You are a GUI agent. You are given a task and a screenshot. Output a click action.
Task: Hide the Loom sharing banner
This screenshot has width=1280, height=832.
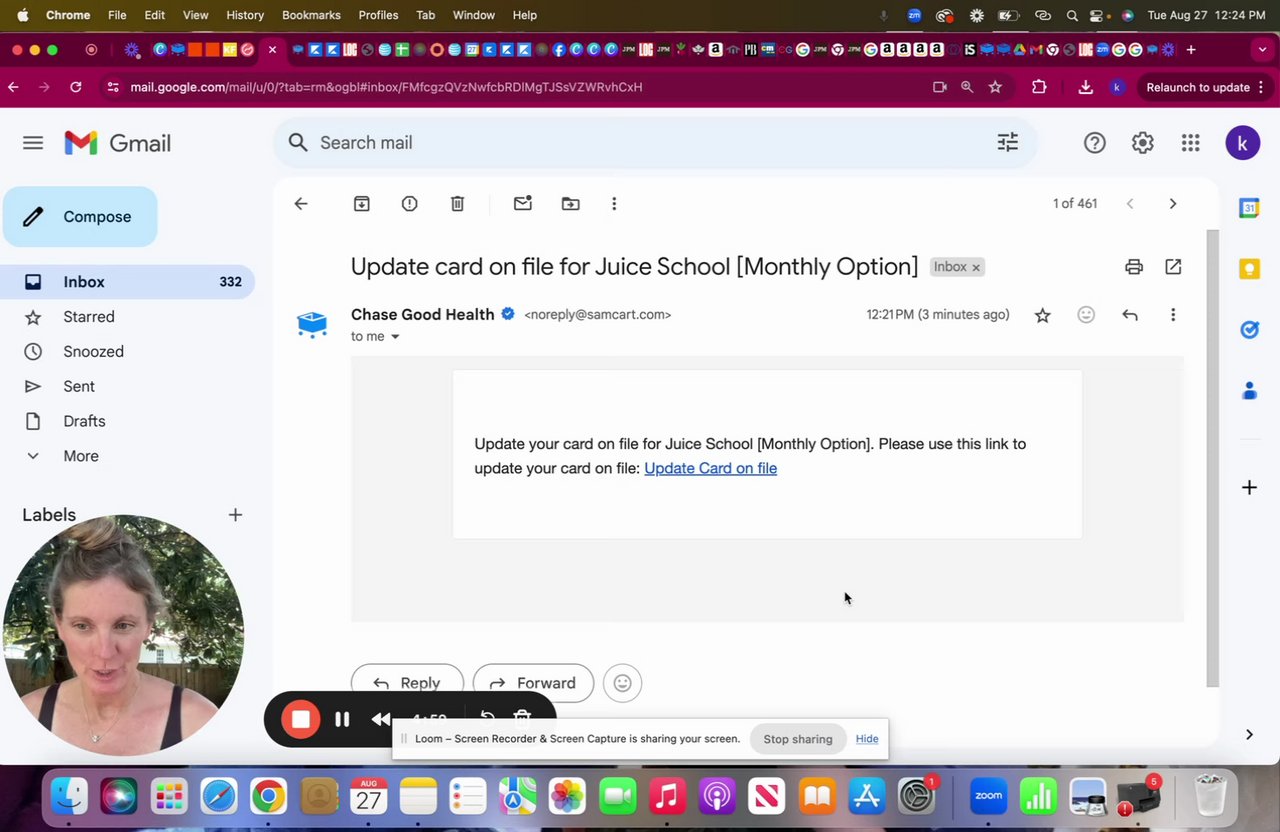click(x=867, y=739)
